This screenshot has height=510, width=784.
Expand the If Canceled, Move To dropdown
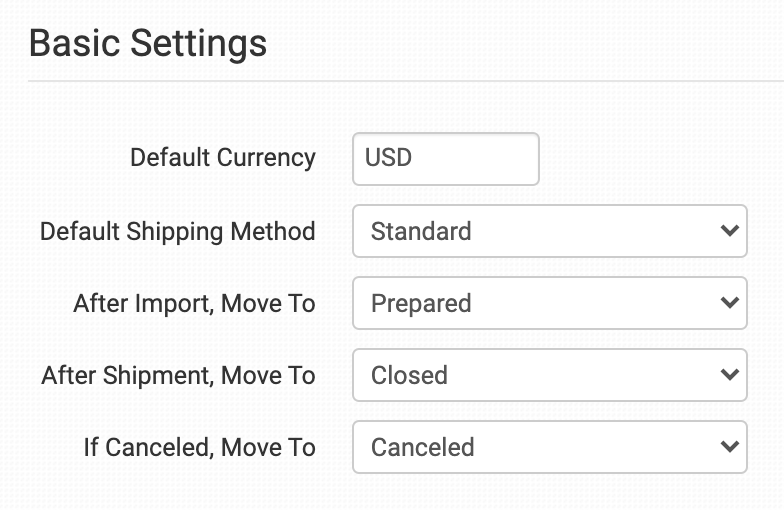549,447
